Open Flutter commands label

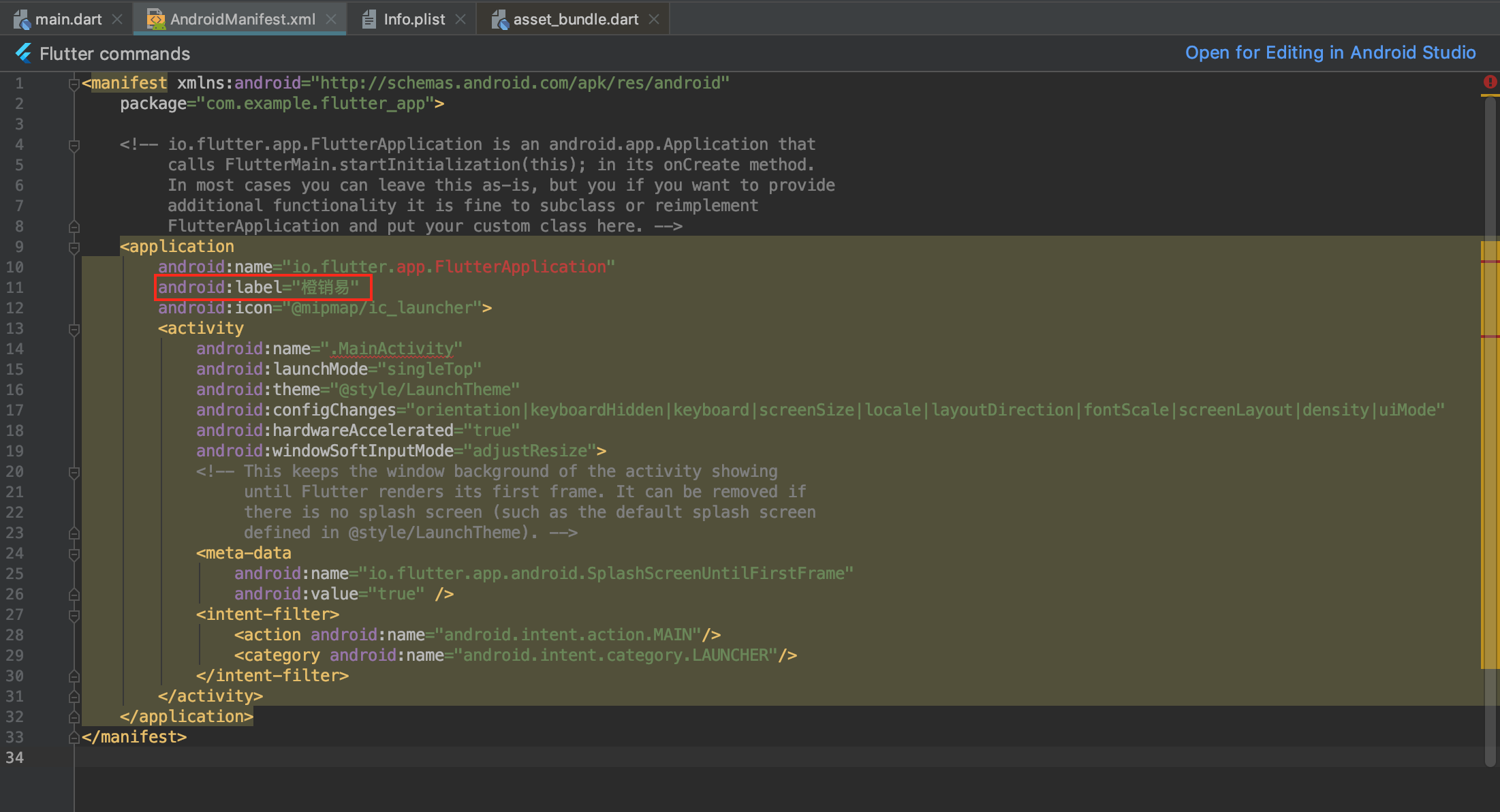tap(114, 54)
